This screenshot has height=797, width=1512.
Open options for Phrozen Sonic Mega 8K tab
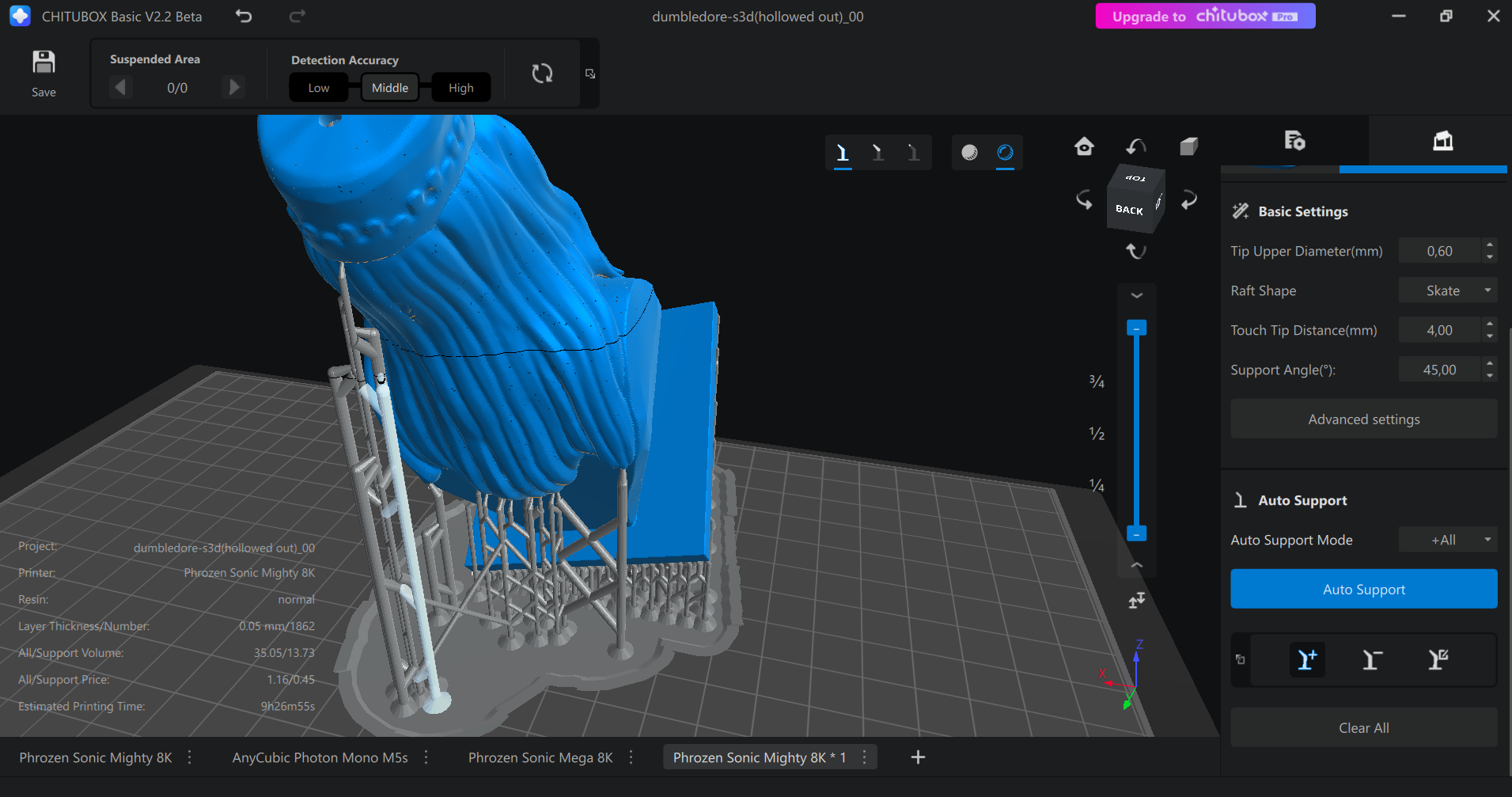click(x=631, y=757)
